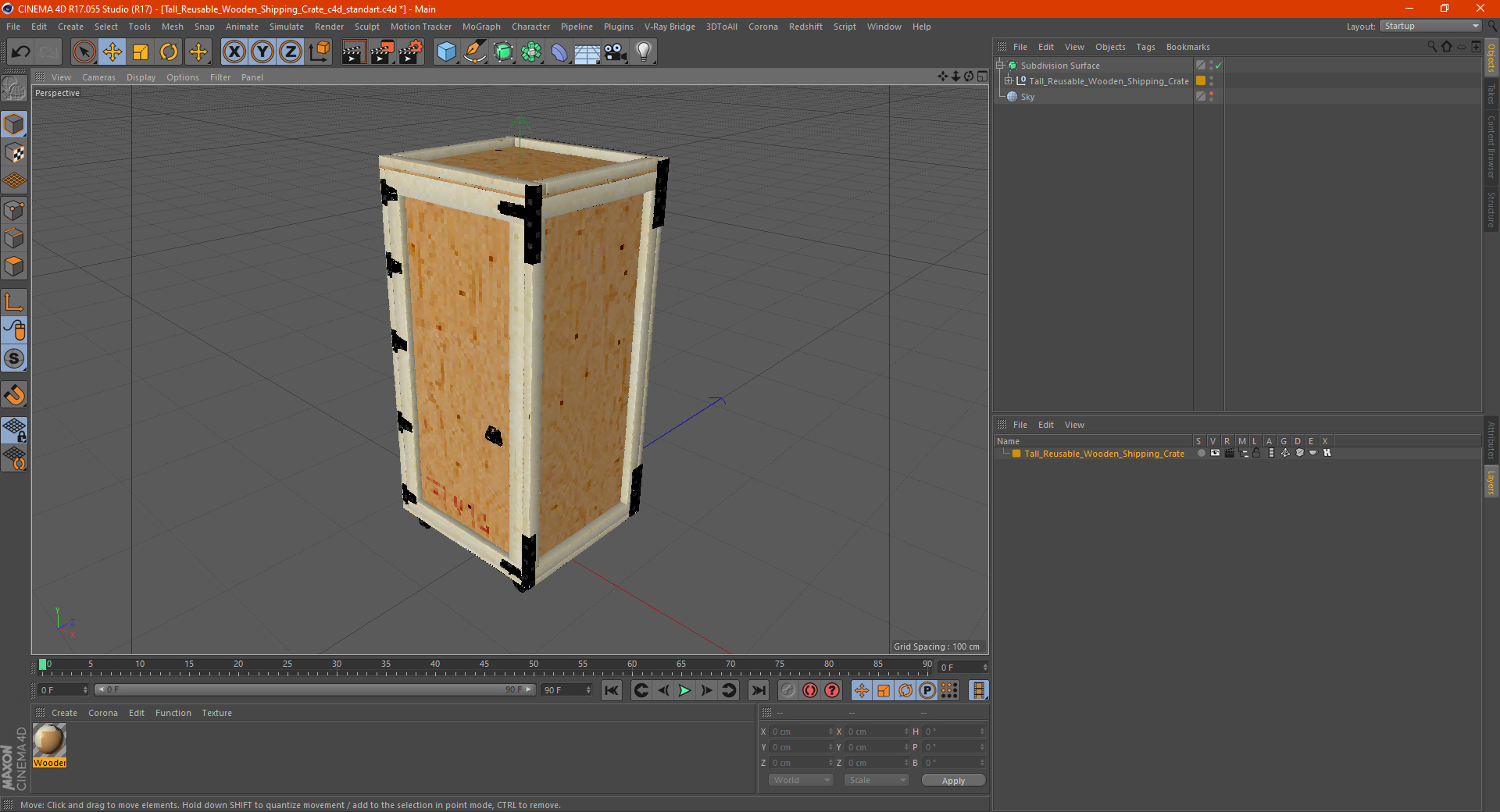Viewport: 1500px width, 812px height.
Task: Toggle the Z axis lock
Action: 291,52
